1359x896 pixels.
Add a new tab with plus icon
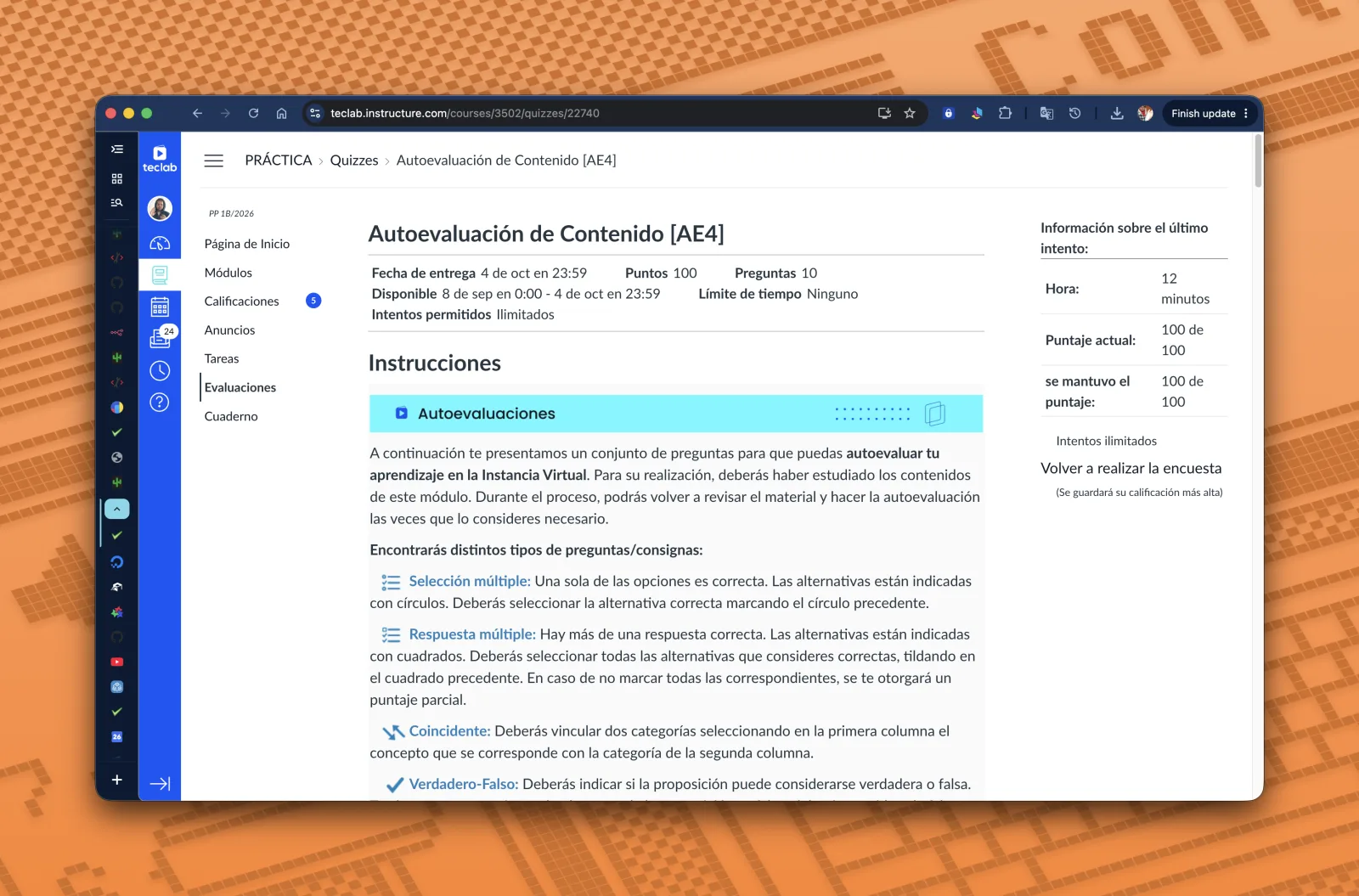[x=117, y=780]
